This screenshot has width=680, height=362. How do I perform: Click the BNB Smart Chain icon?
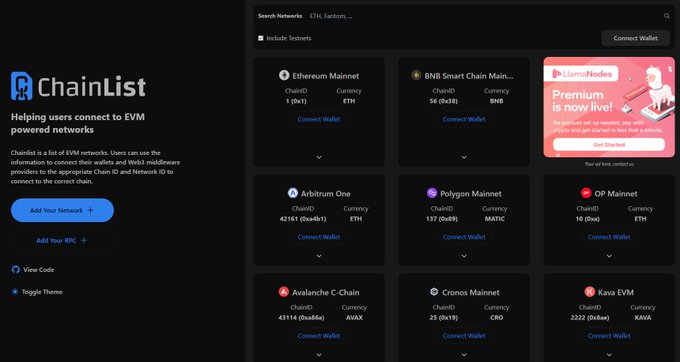(x=416, y=75)
